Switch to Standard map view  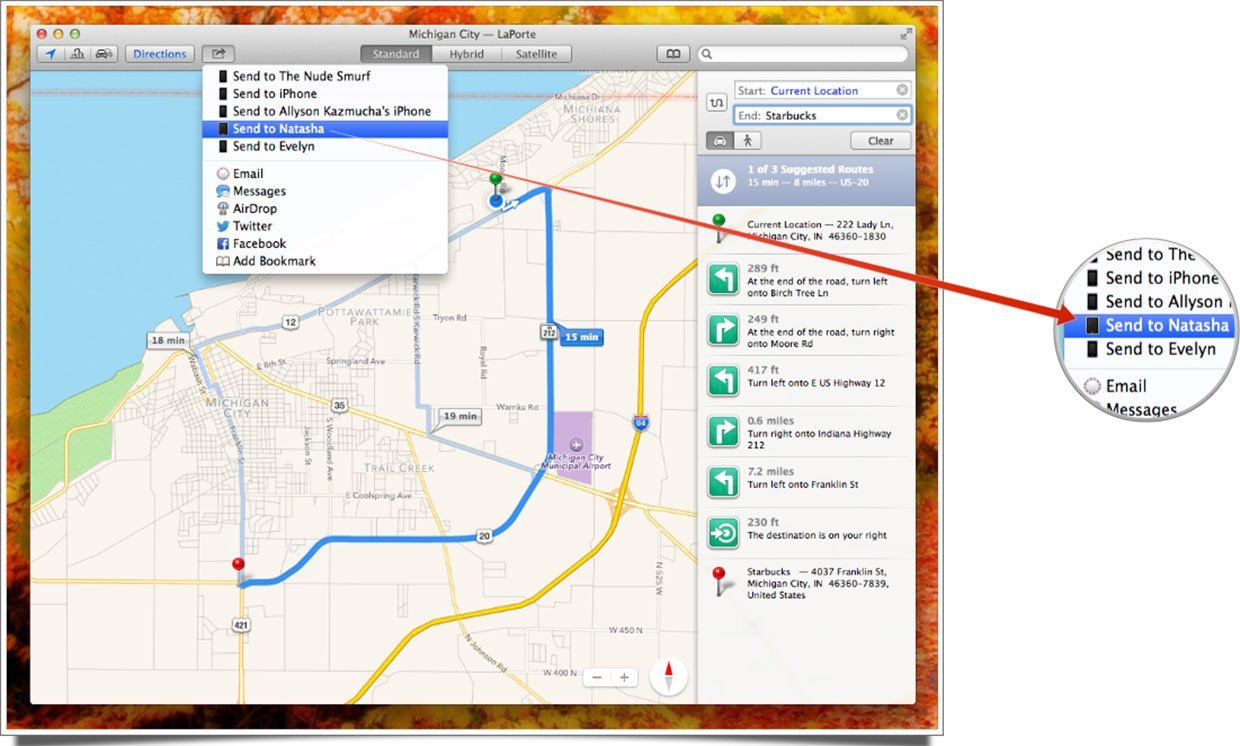click(396, 54)
